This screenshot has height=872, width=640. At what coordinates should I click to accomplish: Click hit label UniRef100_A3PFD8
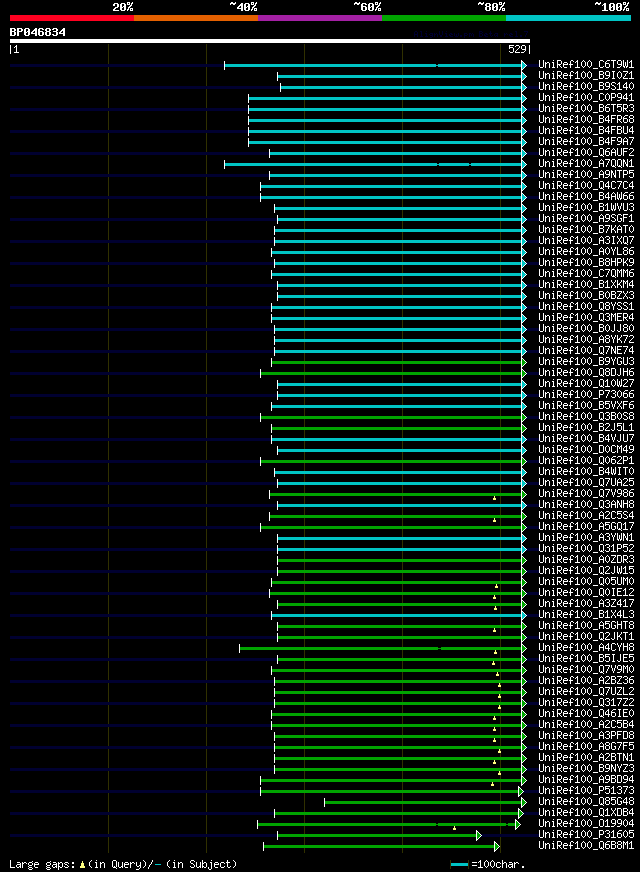(x=586, y=736)
